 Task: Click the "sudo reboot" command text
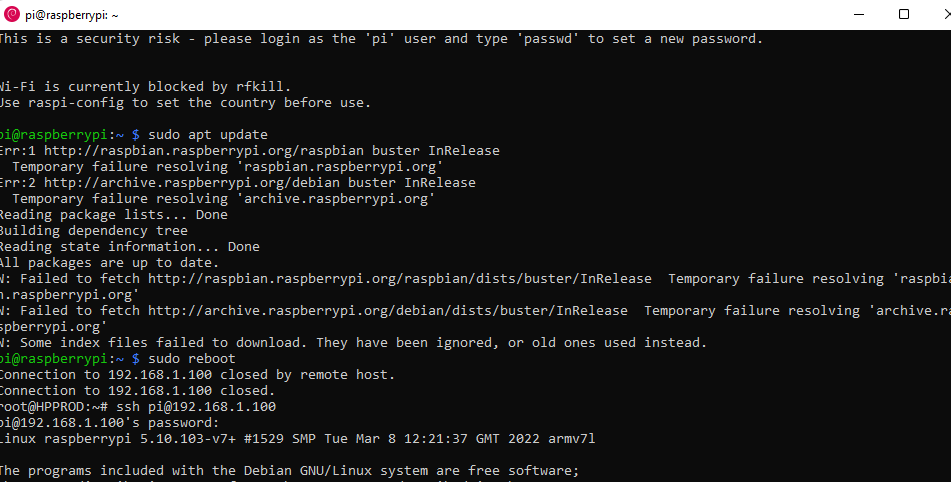(191, 358)
